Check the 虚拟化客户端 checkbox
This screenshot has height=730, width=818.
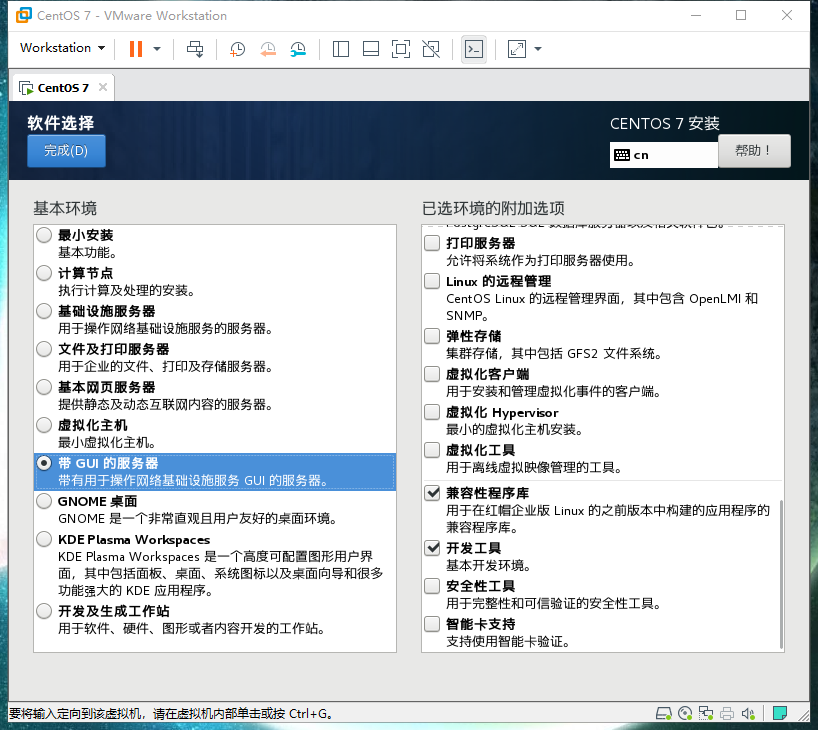tap(432, 374)
